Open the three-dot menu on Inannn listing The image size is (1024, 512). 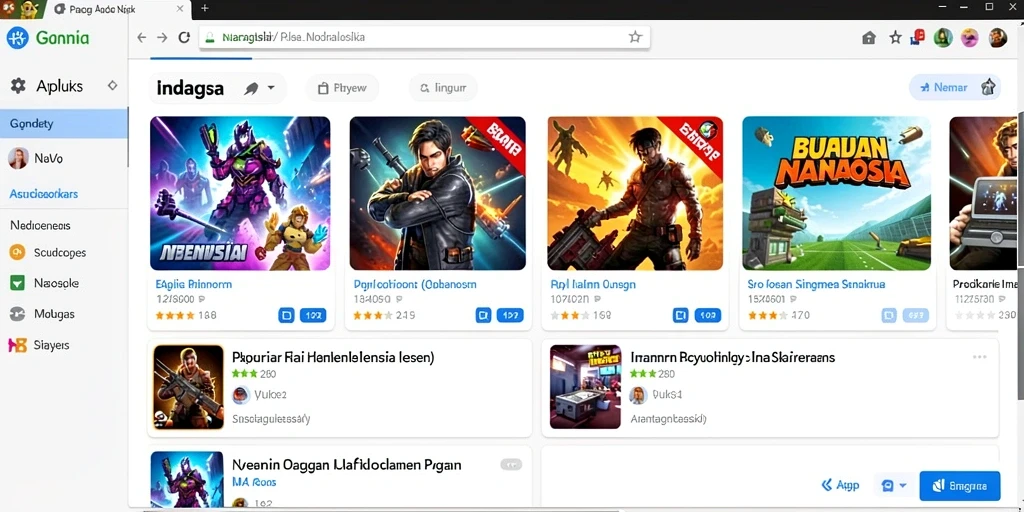point(980,357)
